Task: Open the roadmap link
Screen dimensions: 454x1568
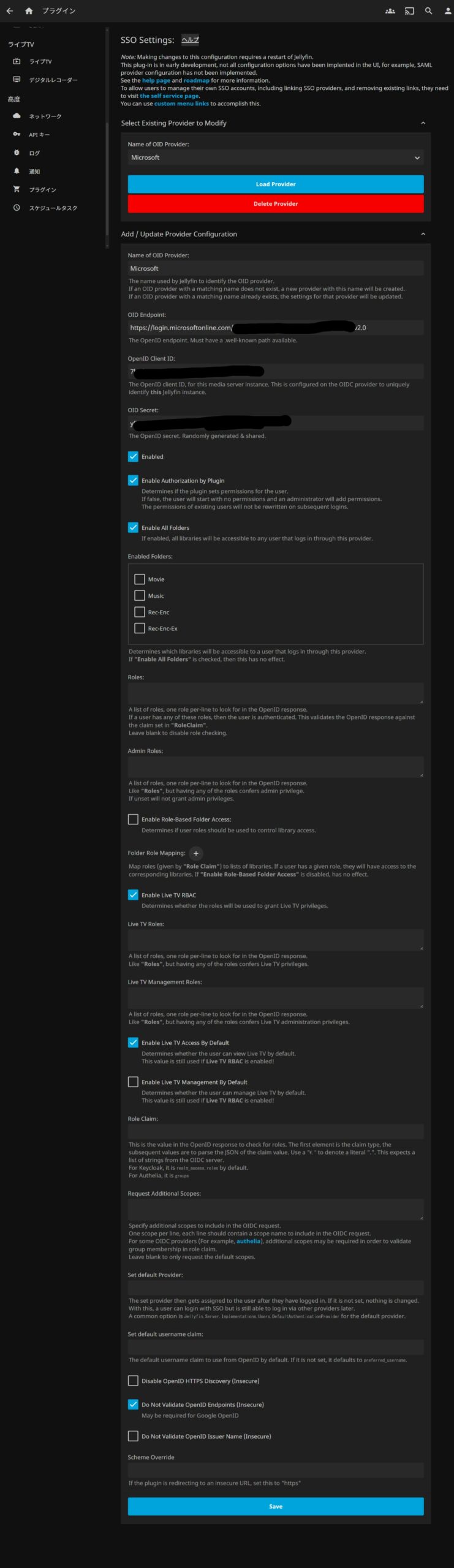Action: [197, 80]
